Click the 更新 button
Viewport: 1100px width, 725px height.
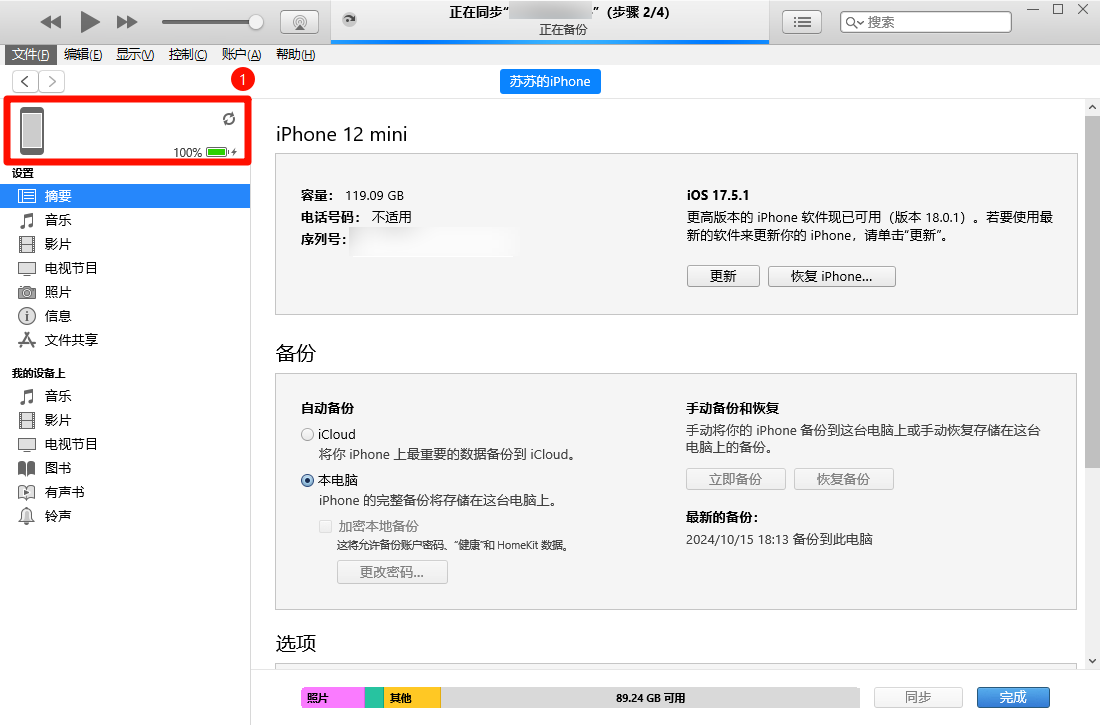[x=723, y=276]
